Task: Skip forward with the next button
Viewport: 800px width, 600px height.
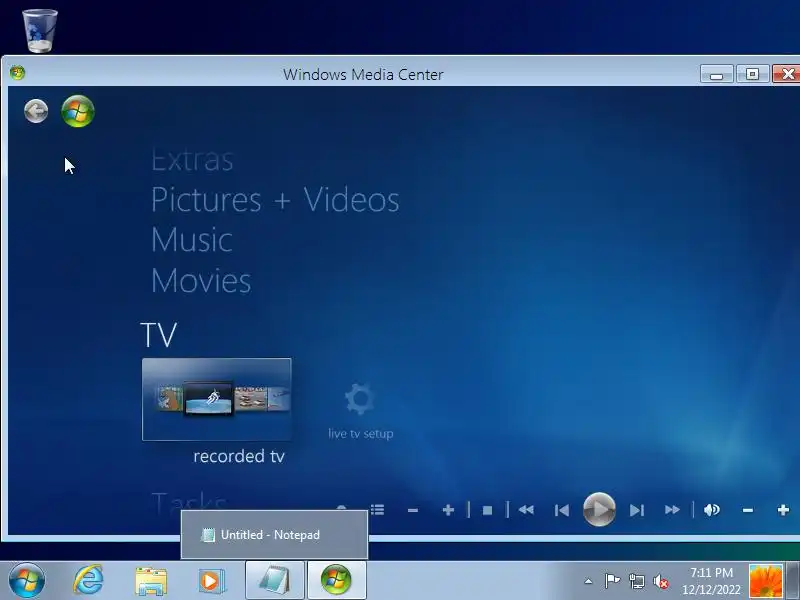Action: [x=637, y=510]
